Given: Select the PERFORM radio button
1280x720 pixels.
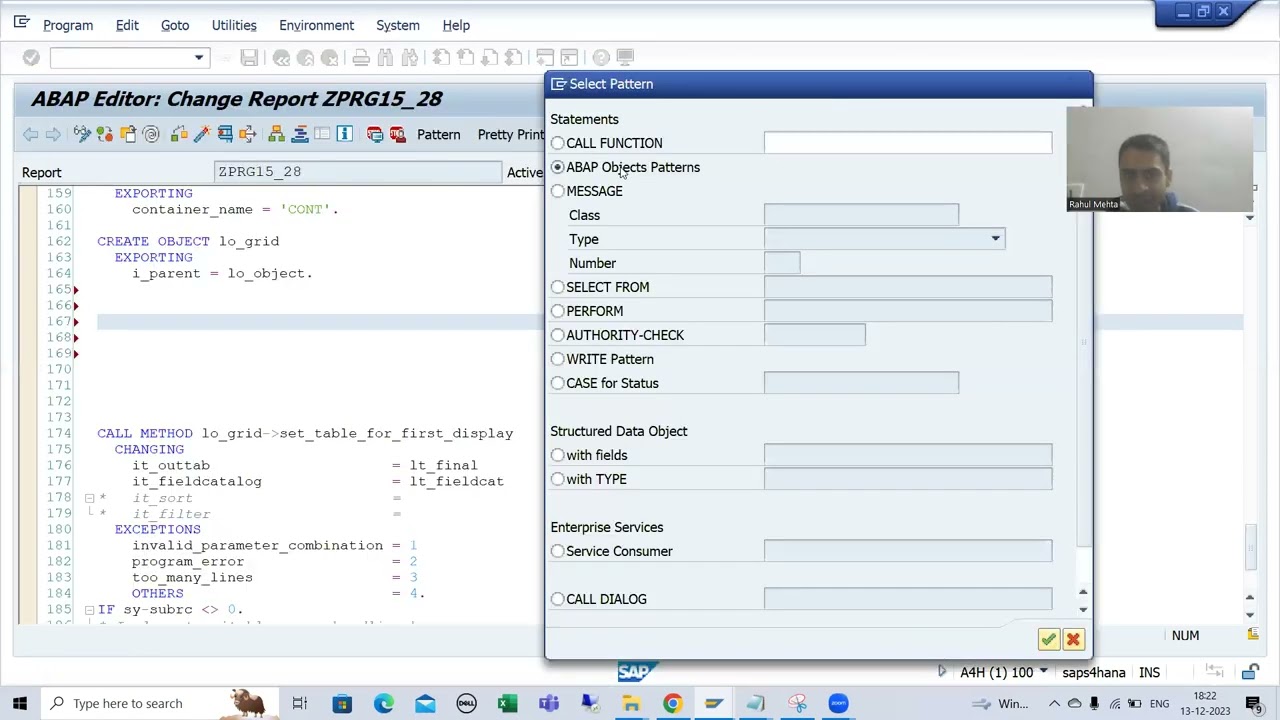Looking at the screenshot, I should click(557, 311).
